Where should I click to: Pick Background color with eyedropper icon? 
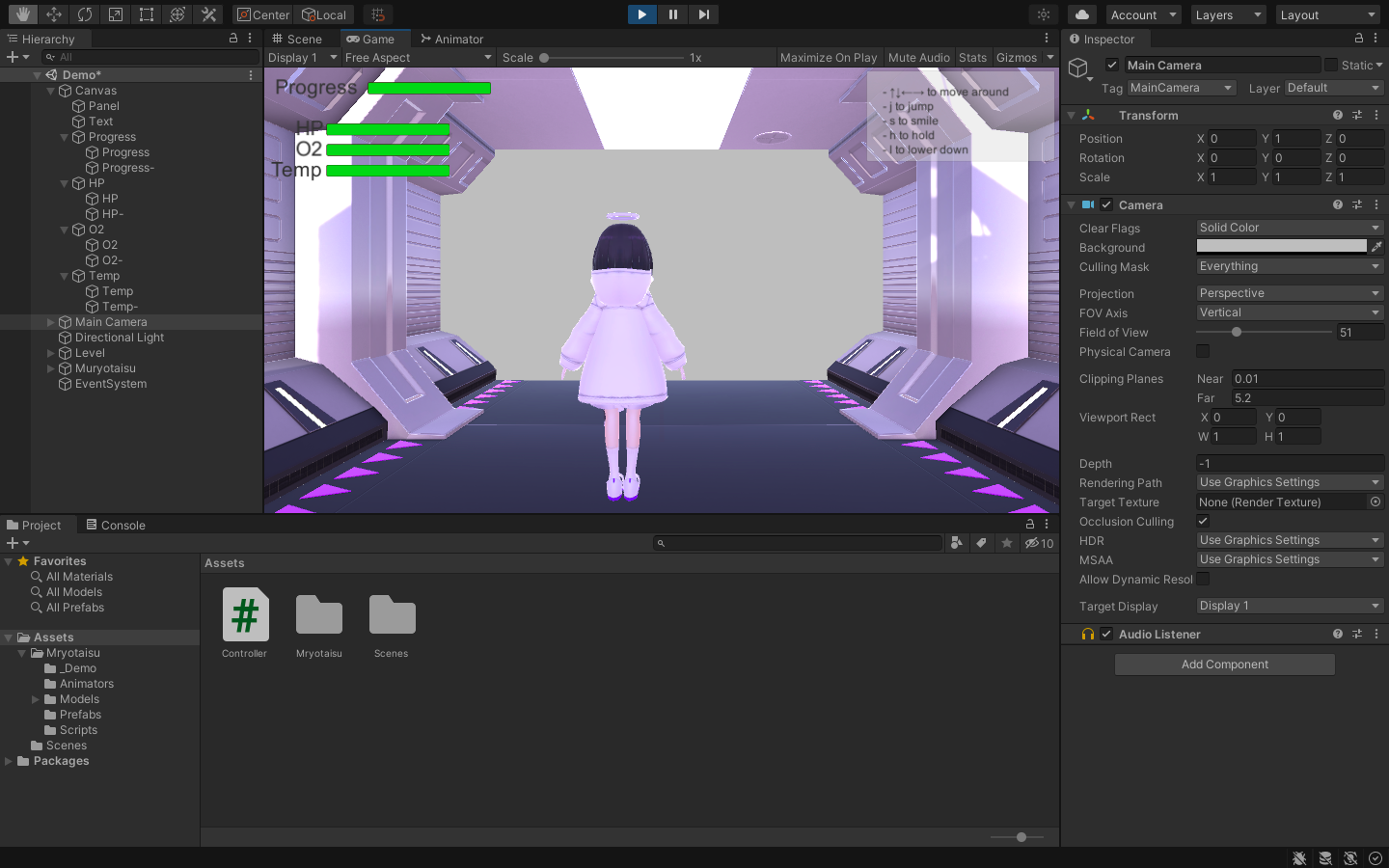tap(1376, 247)
